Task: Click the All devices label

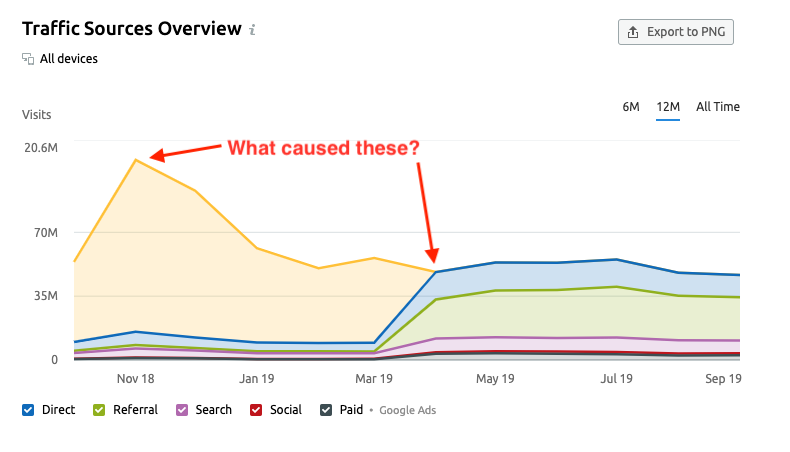Action: click(68, 59)
